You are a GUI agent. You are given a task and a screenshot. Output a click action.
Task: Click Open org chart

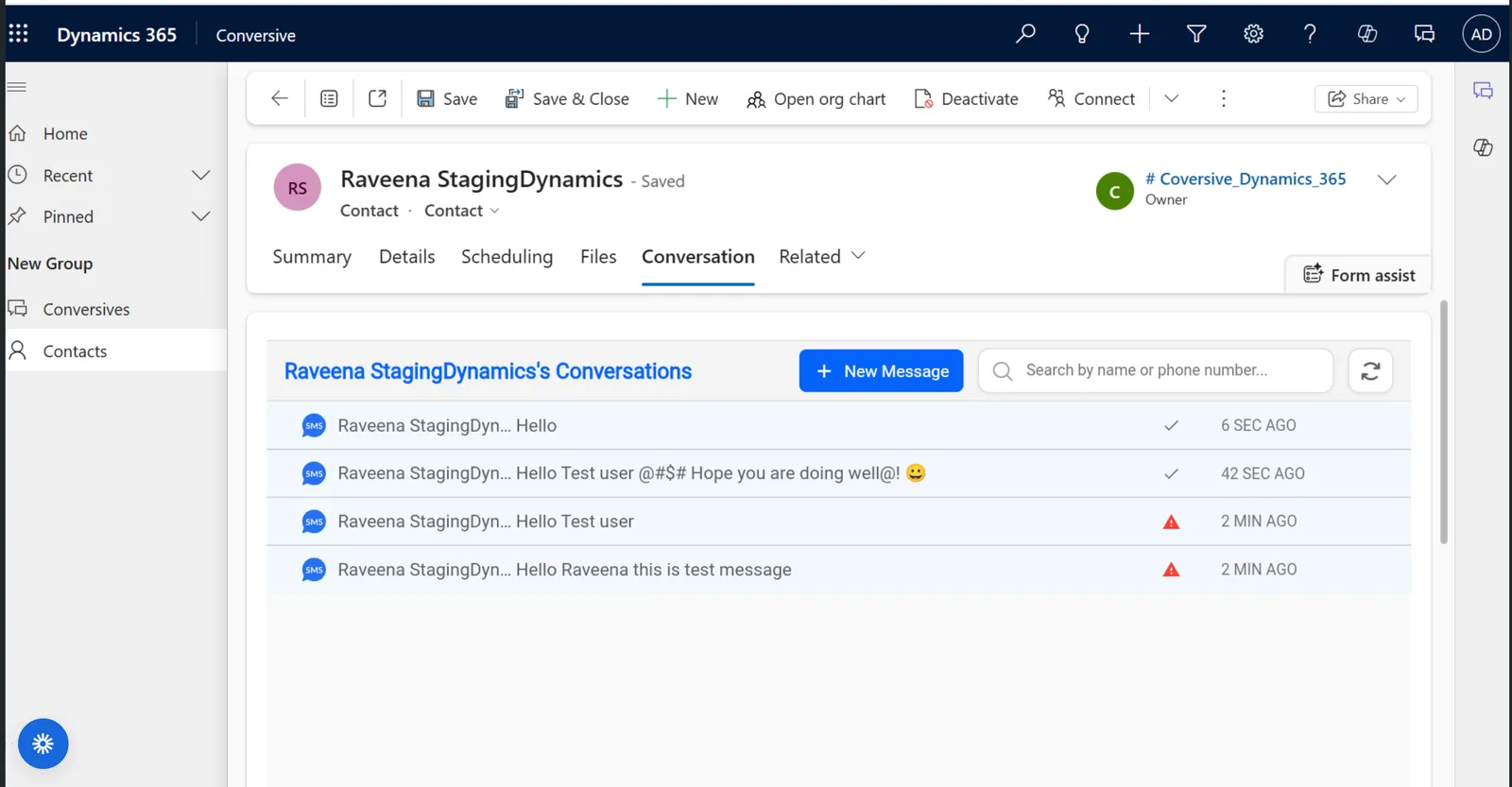coord(816,98)
